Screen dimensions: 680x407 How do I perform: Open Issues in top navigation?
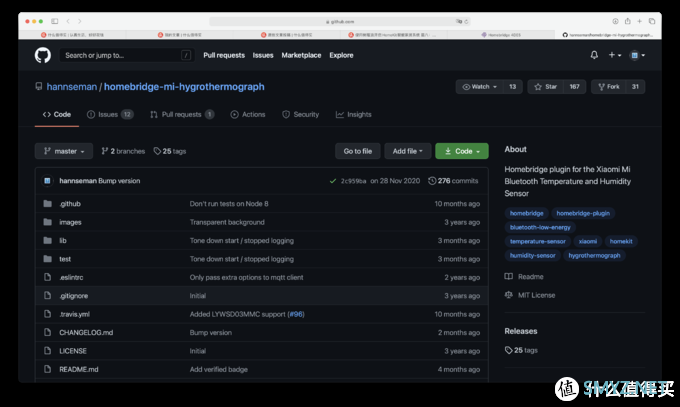tap(263, 55)
